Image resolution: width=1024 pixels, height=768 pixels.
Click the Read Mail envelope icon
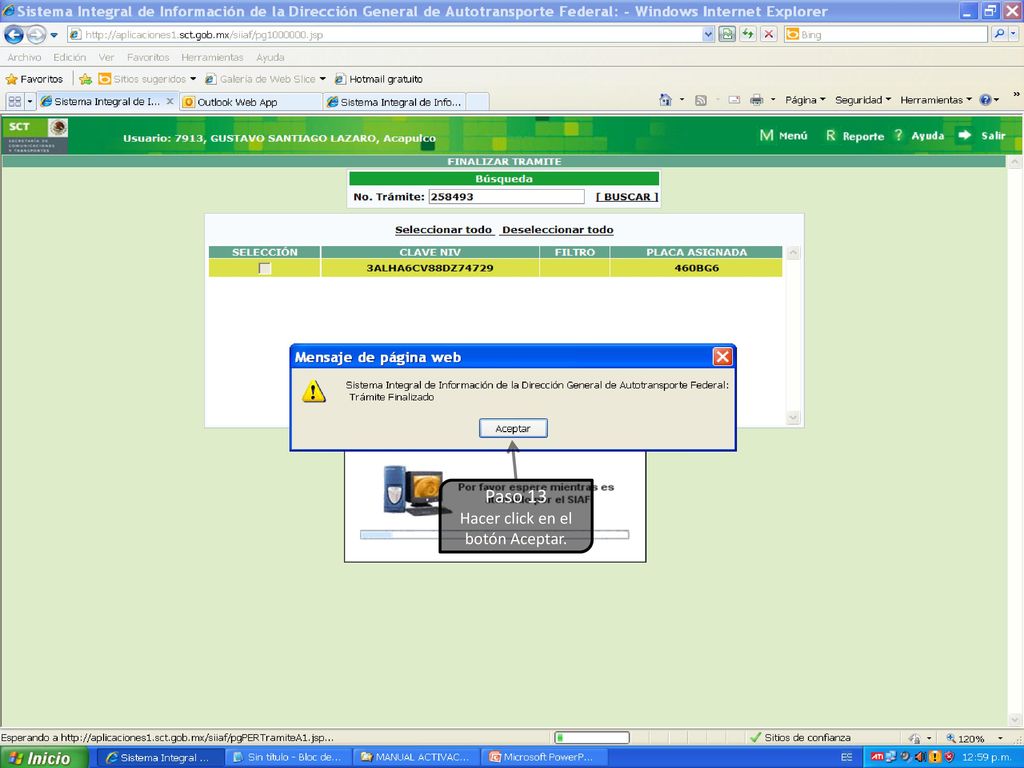pyautogui.click(x=734, y=100)
